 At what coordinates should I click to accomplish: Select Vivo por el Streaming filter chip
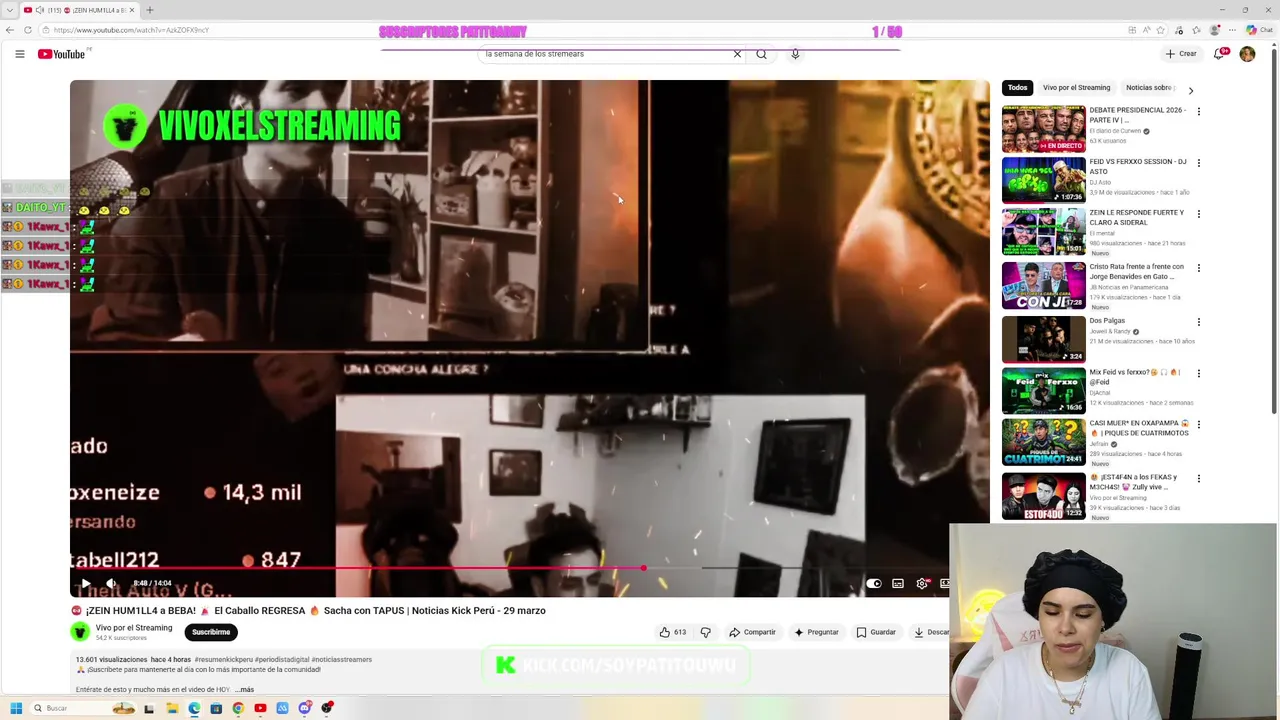coord(1076,88)
